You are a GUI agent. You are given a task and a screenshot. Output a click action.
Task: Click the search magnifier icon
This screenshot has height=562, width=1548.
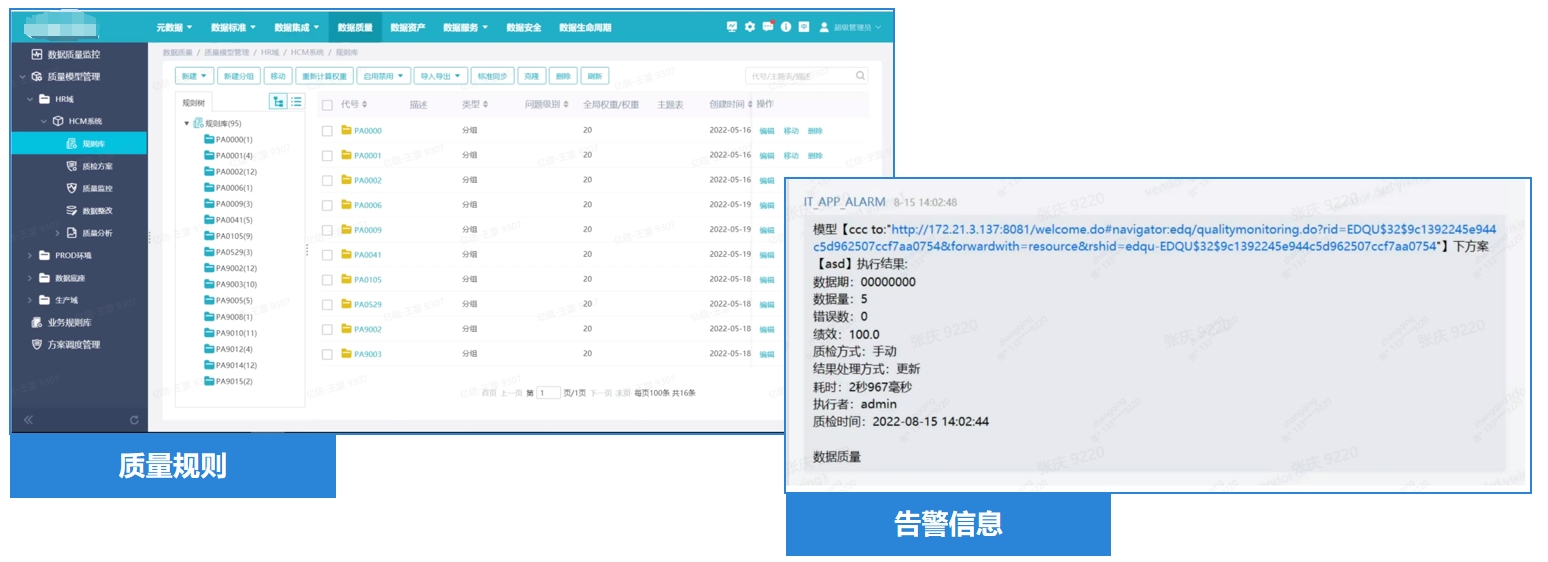[860, 76]
